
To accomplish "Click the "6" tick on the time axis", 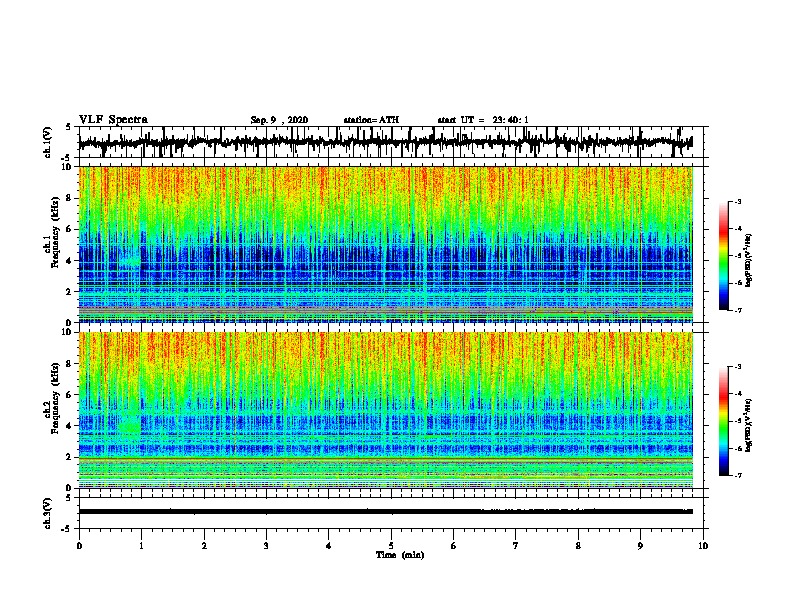I will (x=454, y=546).
